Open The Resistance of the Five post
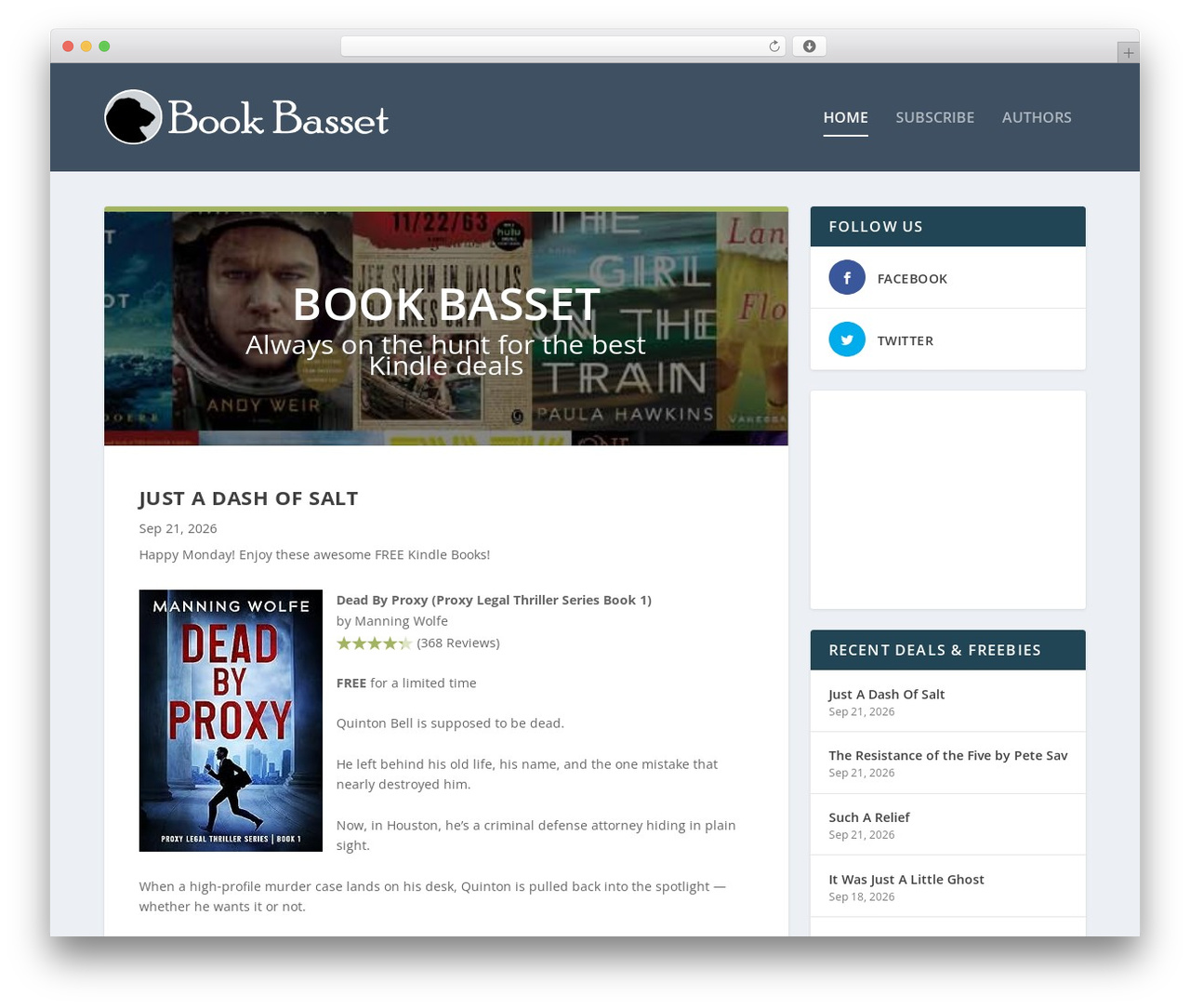This screenshot has height=1008, width=1190. (948, 755)
